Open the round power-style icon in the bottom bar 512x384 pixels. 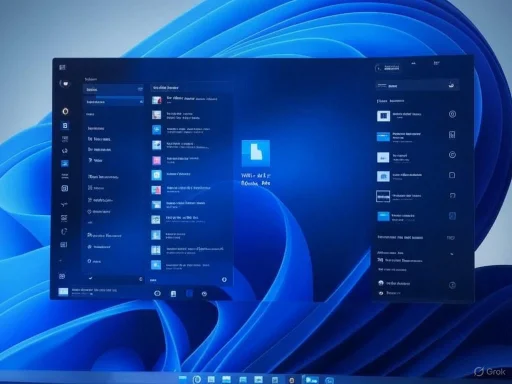pyautogui.click(x=204, y=294)
